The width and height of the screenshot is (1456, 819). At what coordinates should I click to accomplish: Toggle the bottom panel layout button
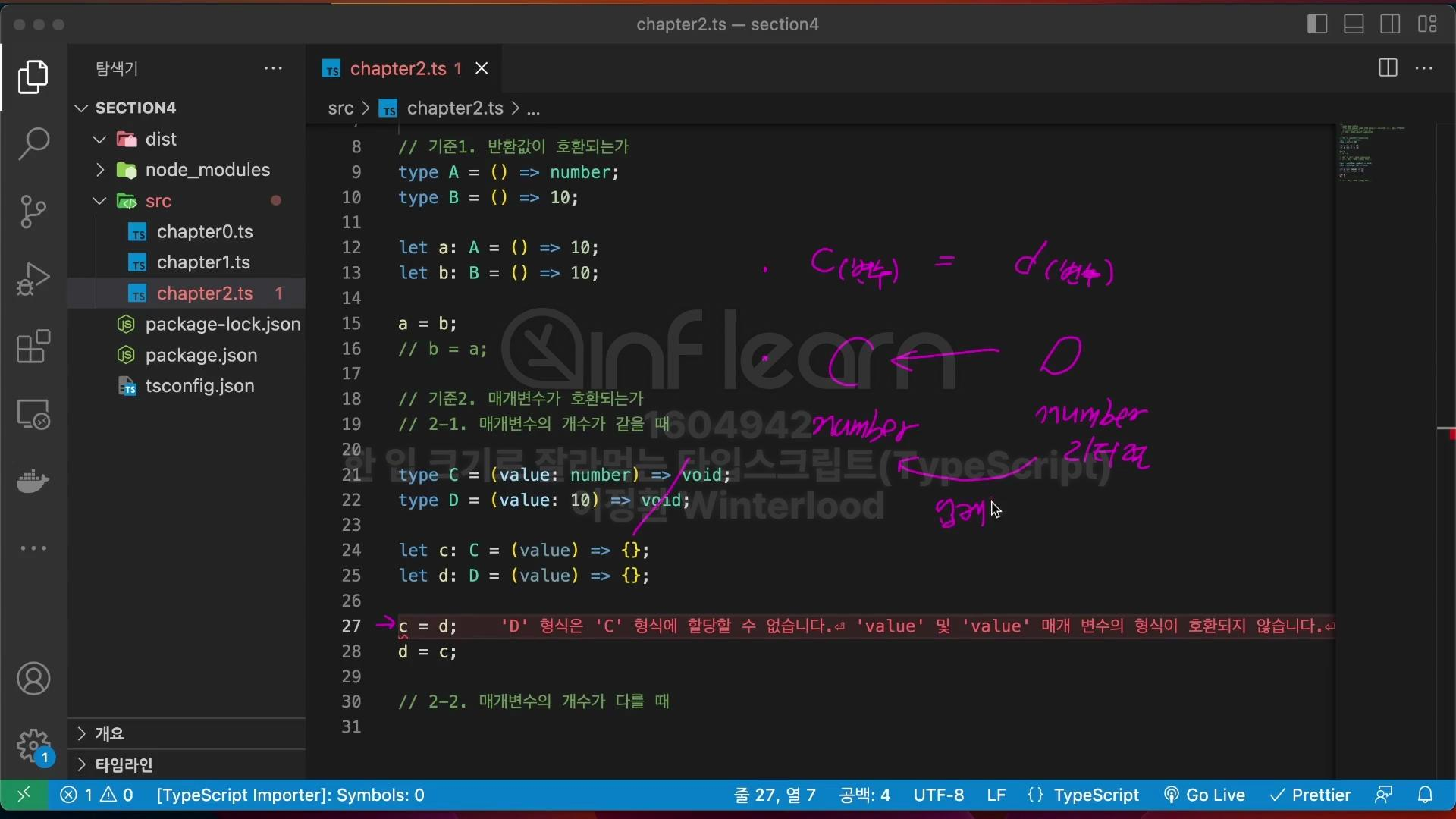coord(1354,24)
